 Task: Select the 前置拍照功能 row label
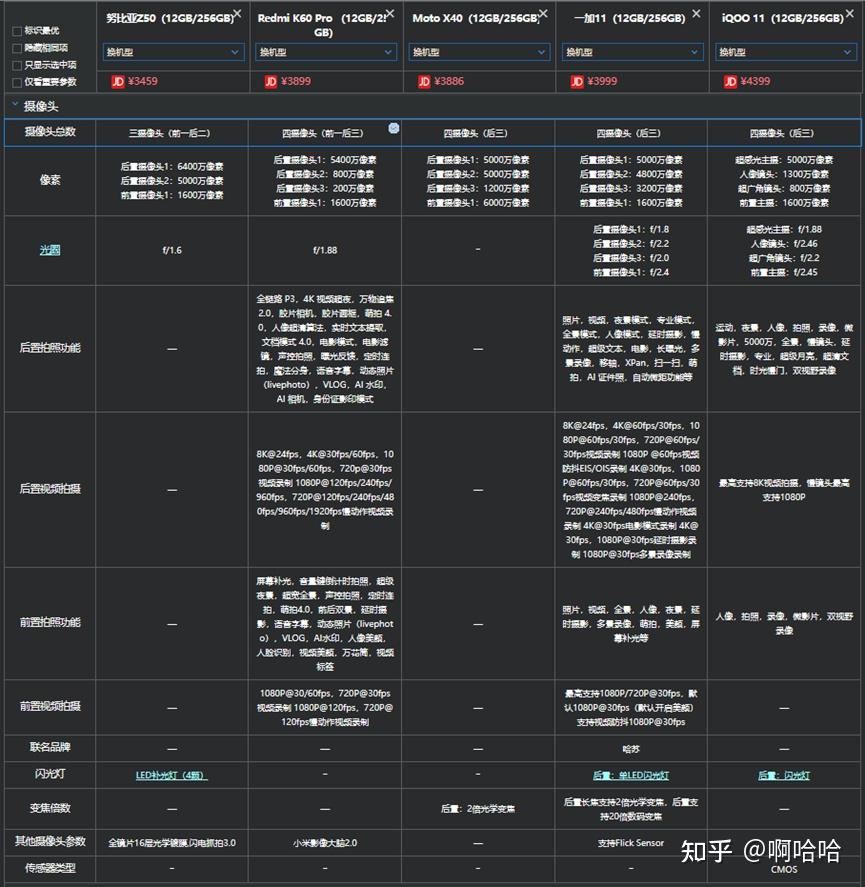(50, 622)
